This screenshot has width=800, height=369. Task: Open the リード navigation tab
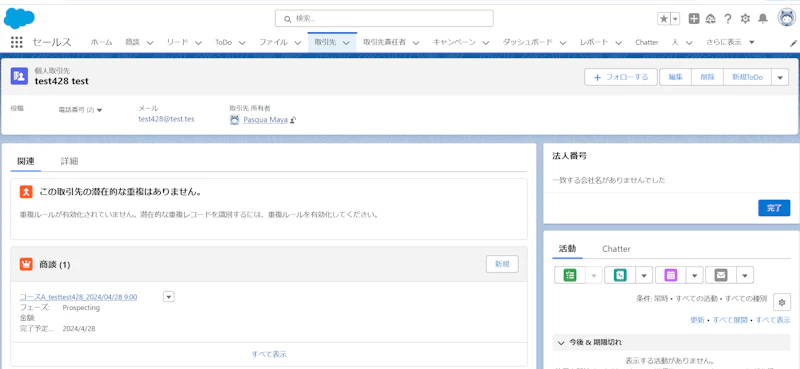tap(178, 42)
